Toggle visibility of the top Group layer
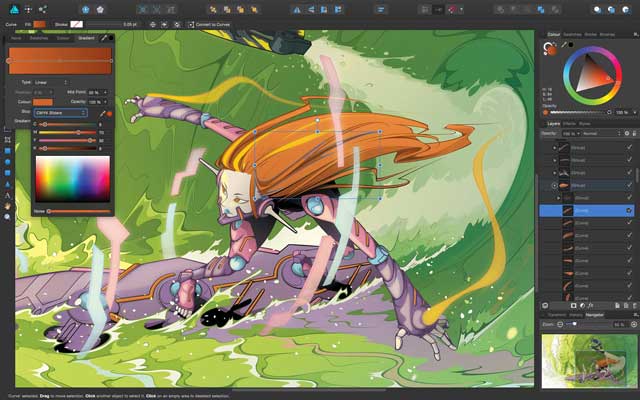The width and height of the screenshot is (640, 400). point(629,147)
